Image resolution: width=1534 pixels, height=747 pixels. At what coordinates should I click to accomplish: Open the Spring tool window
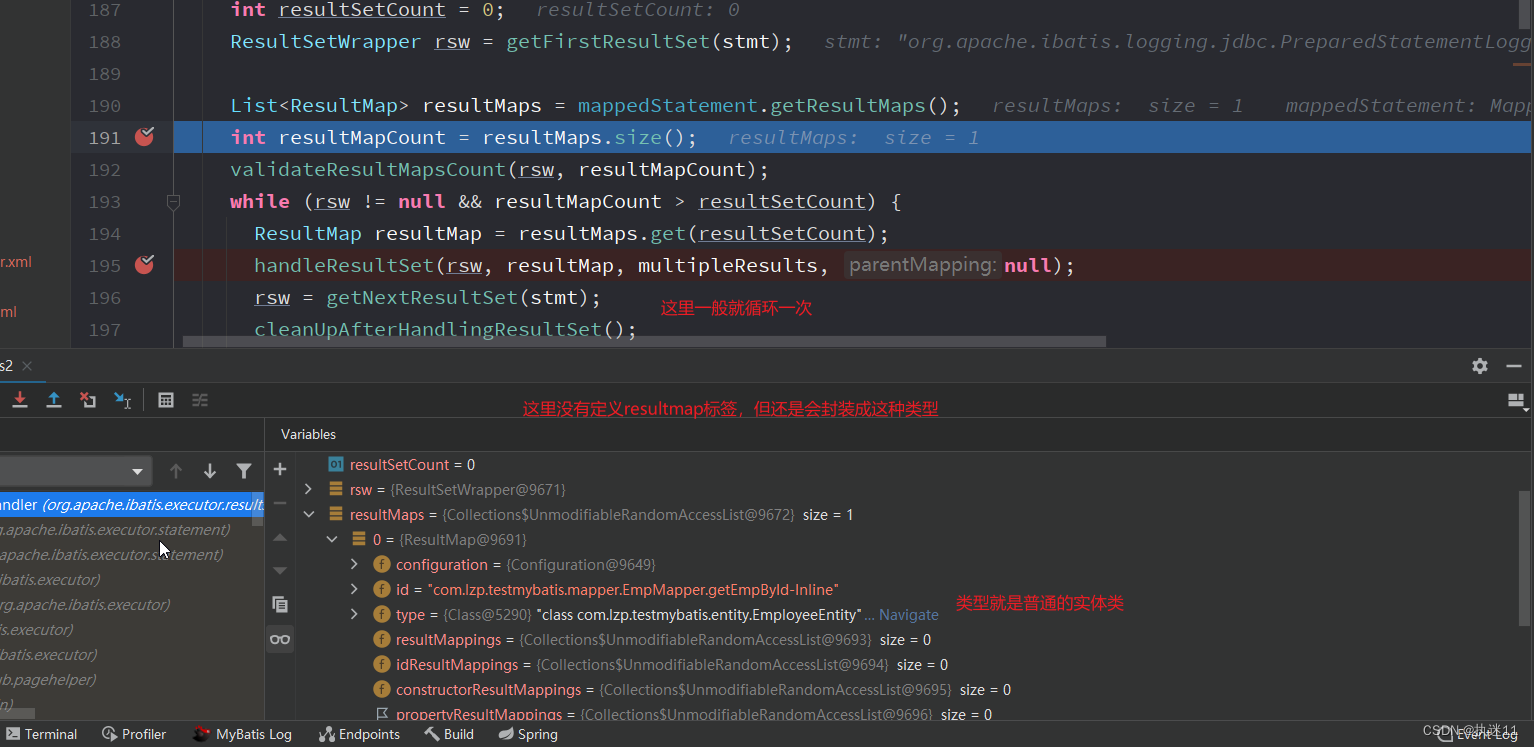pyautogui.click(x=528, y=734)
